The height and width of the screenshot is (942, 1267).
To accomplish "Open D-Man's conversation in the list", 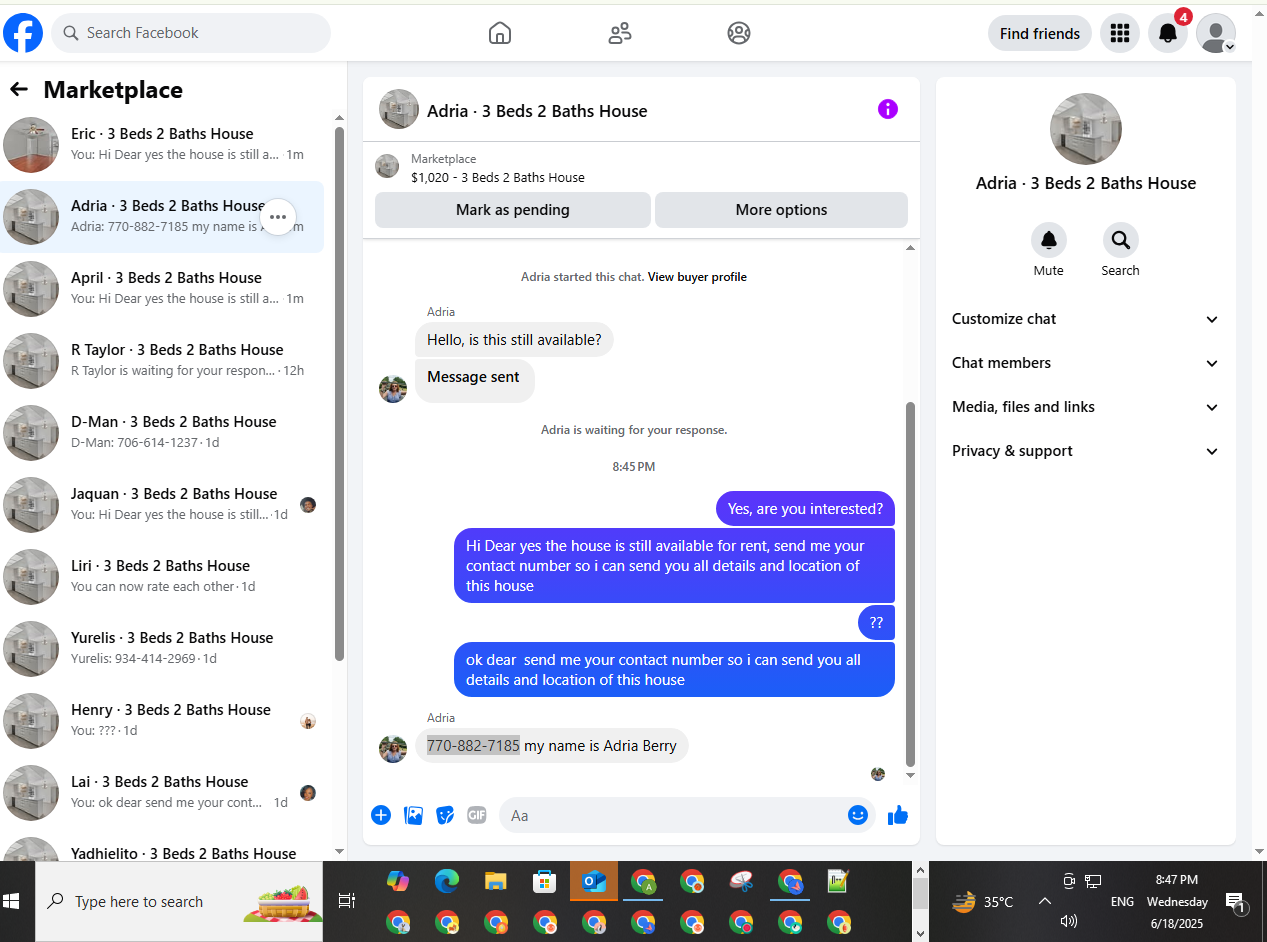I will coord(163,433).
